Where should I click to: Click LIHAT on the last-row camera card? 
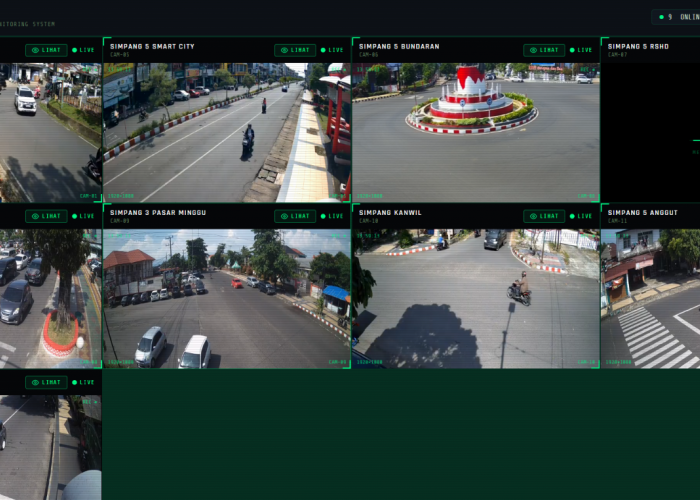pos(46,382)
